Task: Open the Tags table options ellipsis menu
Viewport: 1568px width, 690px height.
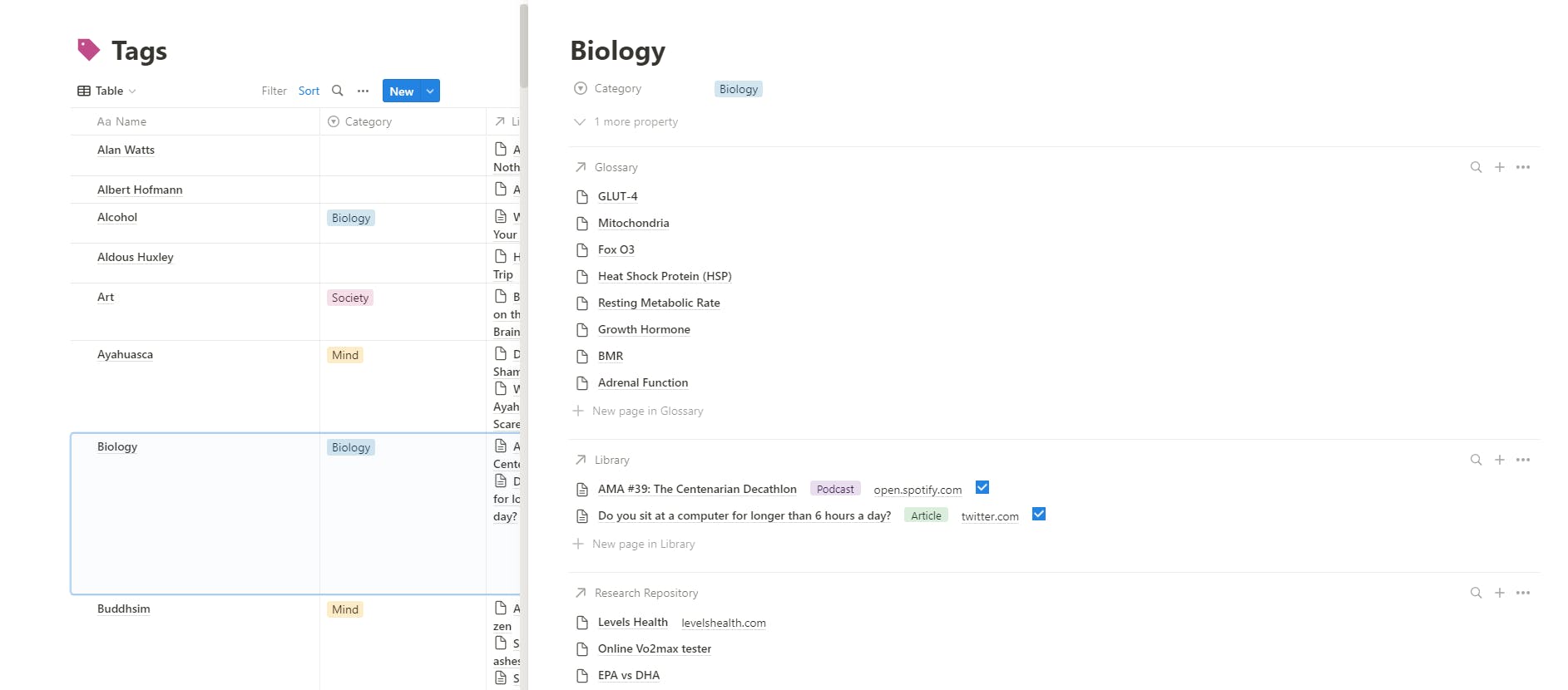Action: (363, 91)
